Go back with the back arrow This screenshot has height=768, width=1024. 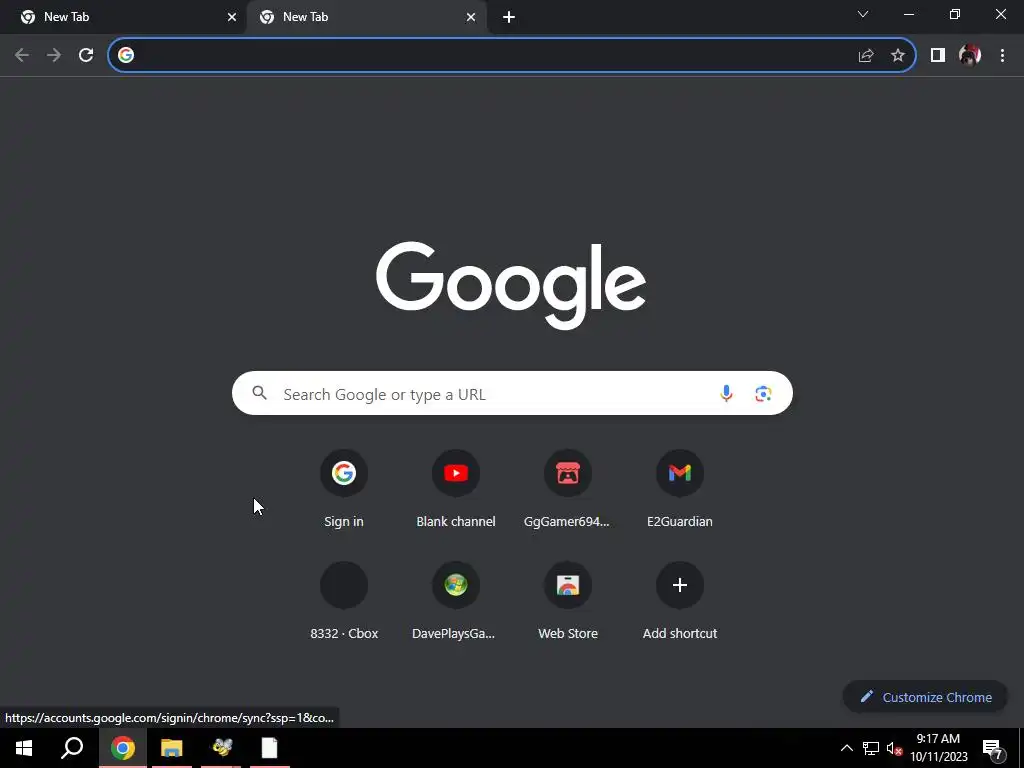click(x=22, y=56)
